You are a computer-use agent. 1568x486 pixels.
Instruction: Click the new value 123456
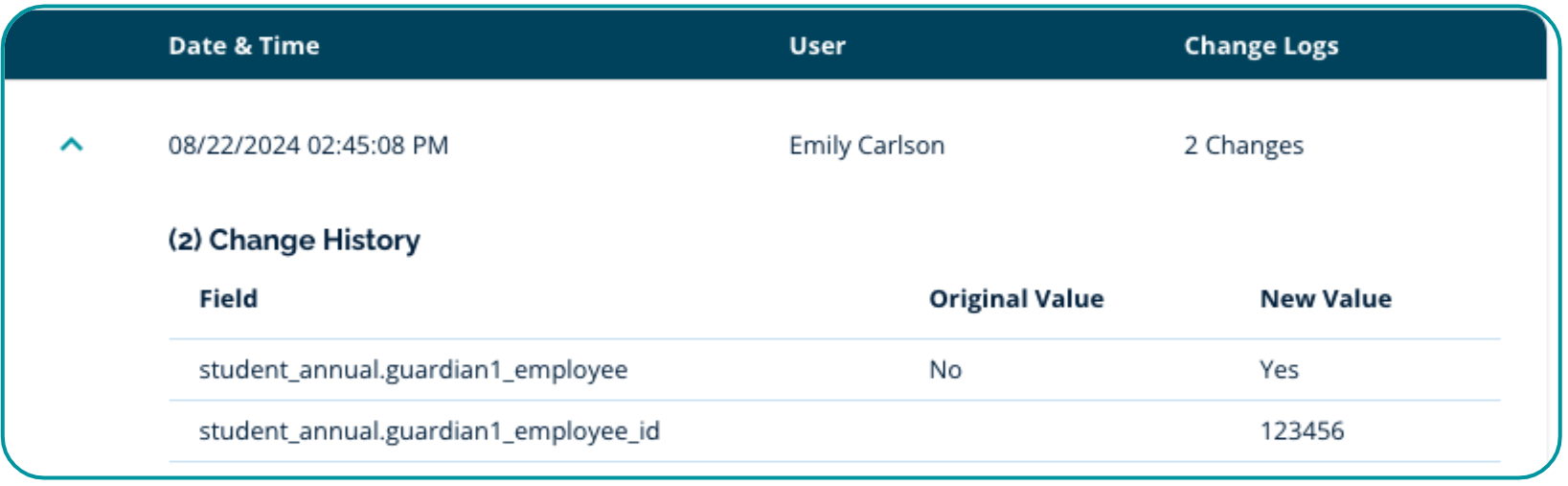pyautogui.click(x=1302, y=431)
